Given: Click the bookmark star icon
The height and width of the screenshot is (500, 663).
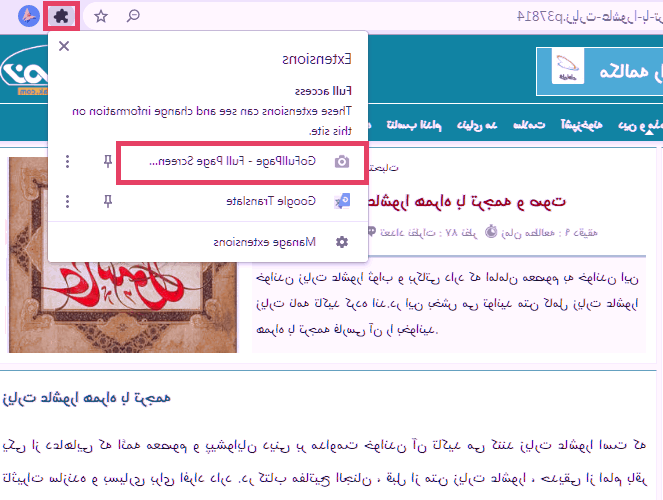Looking at the screenshot, I should (x=101, y=16).
